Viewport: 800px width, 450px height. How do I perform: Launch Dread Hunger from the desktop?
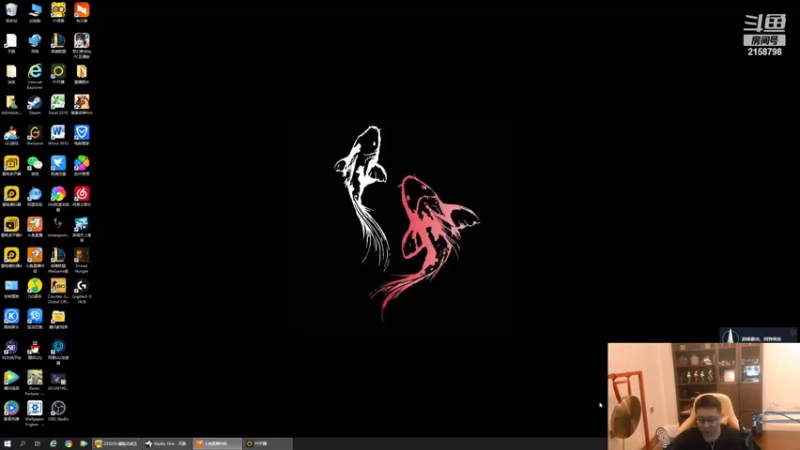[82, 260]
